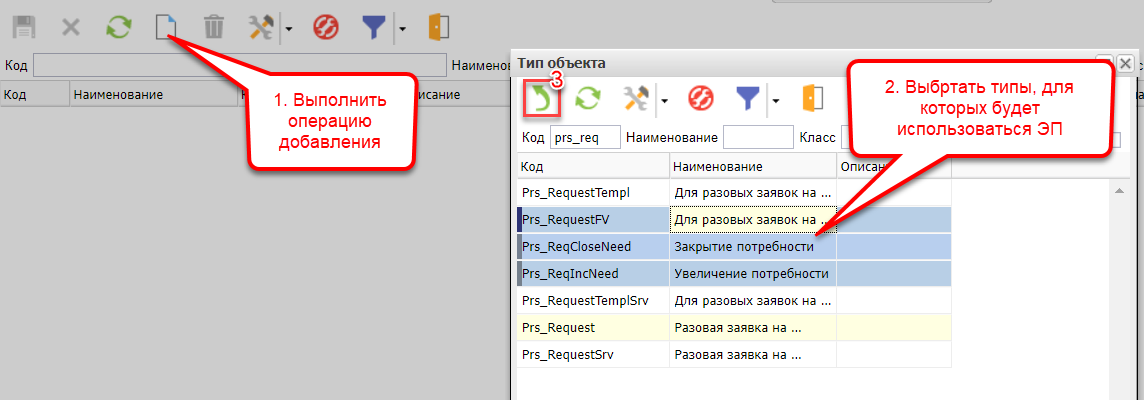Select the Prs_ReqCloseNeed row
Image resolution: width=1144 pixels, height=400 pixels.
click(x=592, y=246)
